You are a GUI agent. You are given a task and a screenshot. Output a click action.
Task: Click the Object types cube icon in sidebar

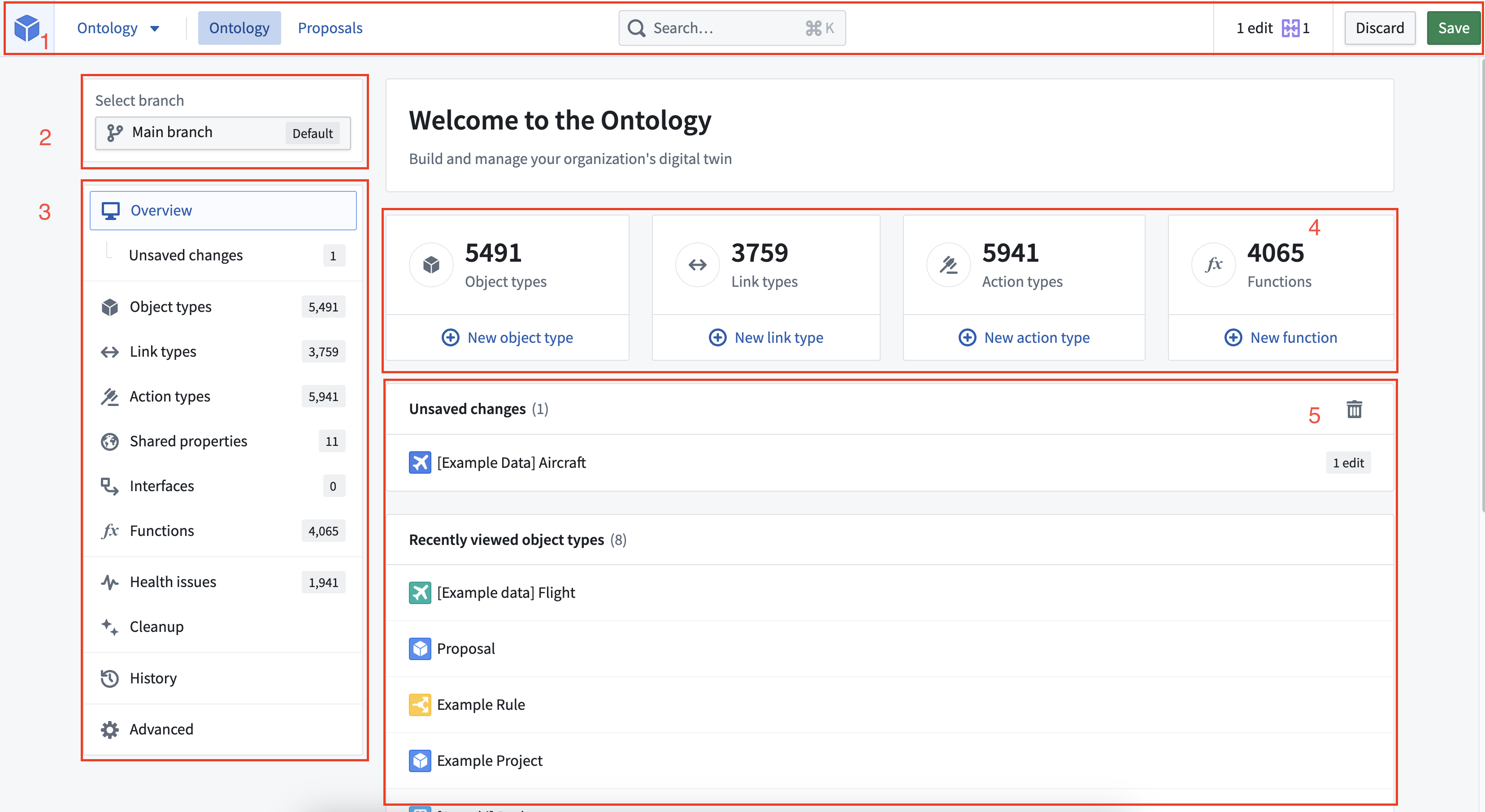pyautogui.click(x=109, y=307)
